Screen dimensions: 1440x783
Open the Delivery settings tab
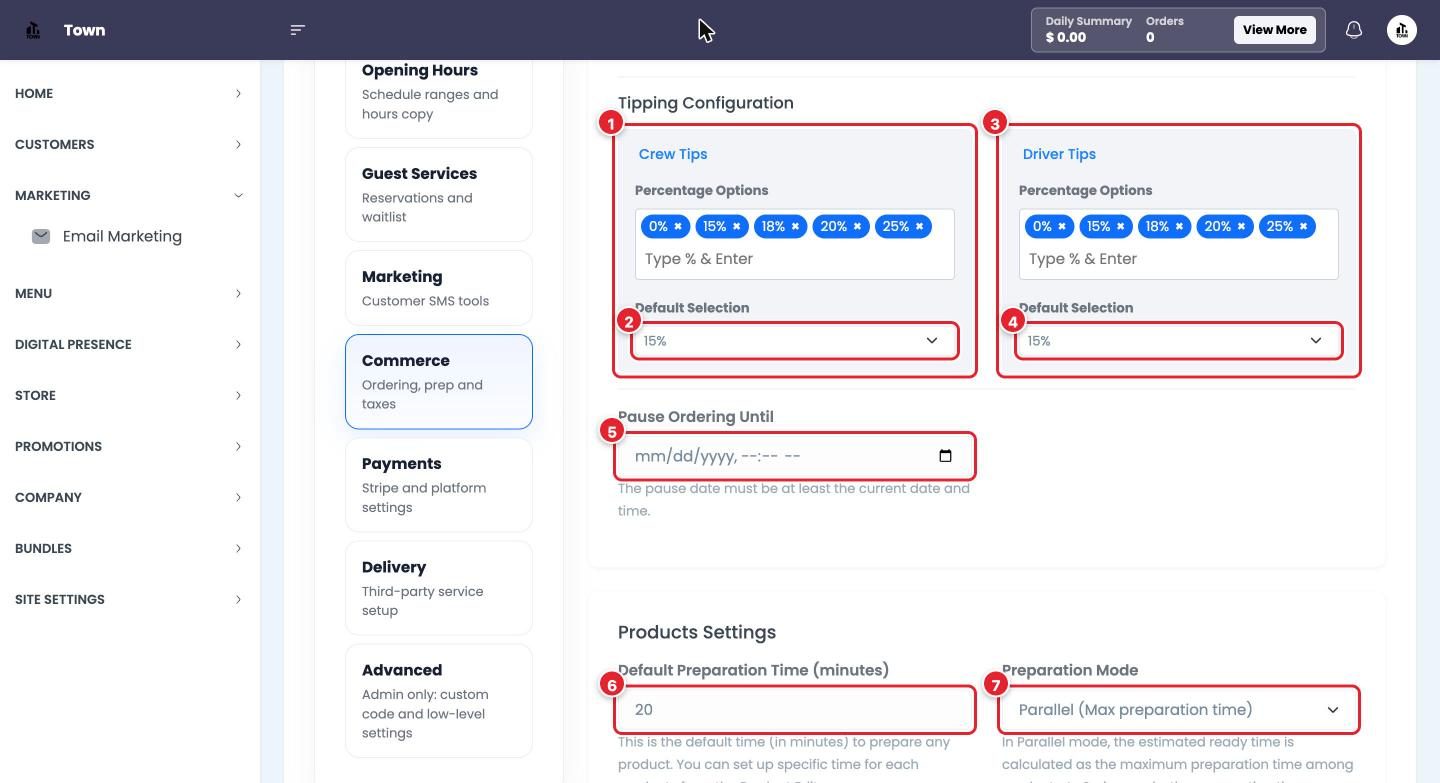tap(439, 588)
